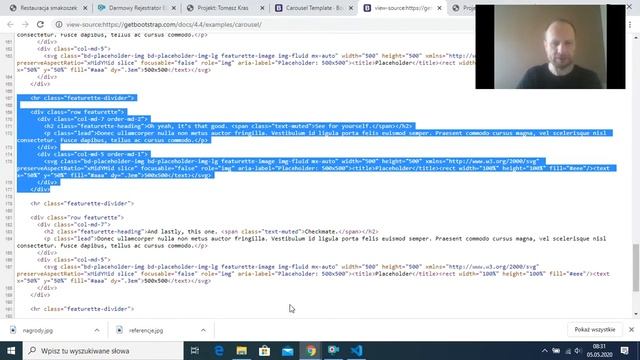Click the 'Checkmate.' text in source
The width and height of the screenshot is (640, 360).
[x=322, y=231]
